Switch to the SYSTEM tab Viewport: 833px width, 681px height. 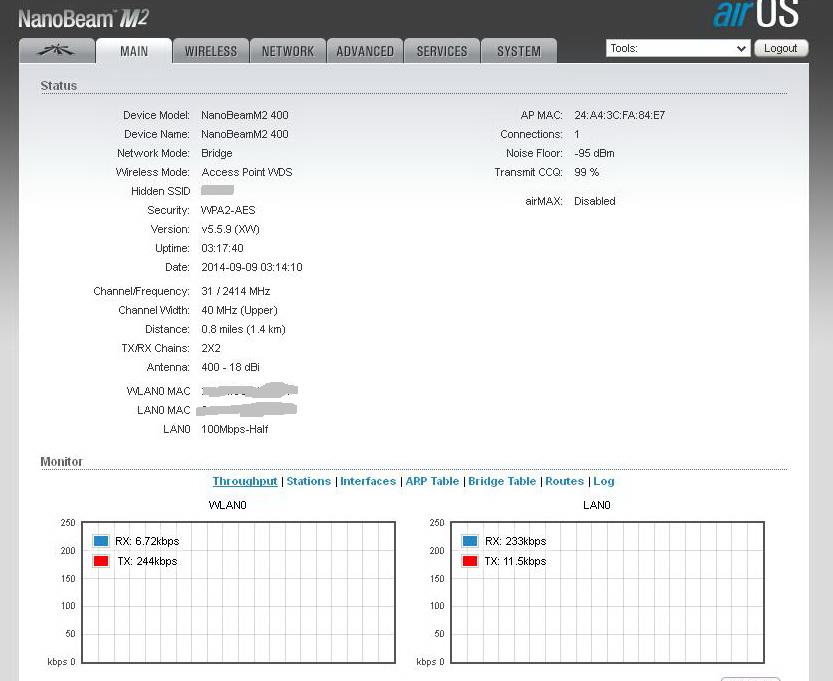coord(519,51)
